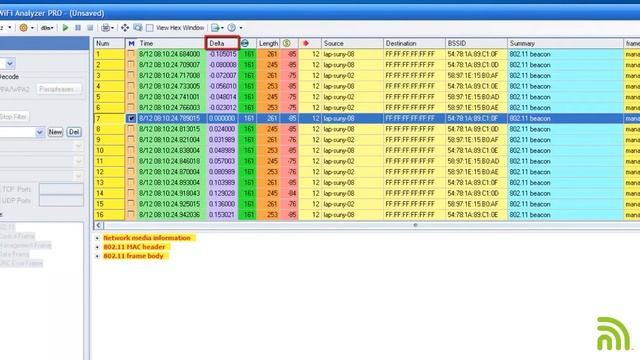Mark packet 3 using its checkbox
This screenshot has height=360, width=640.
(131, 76)
